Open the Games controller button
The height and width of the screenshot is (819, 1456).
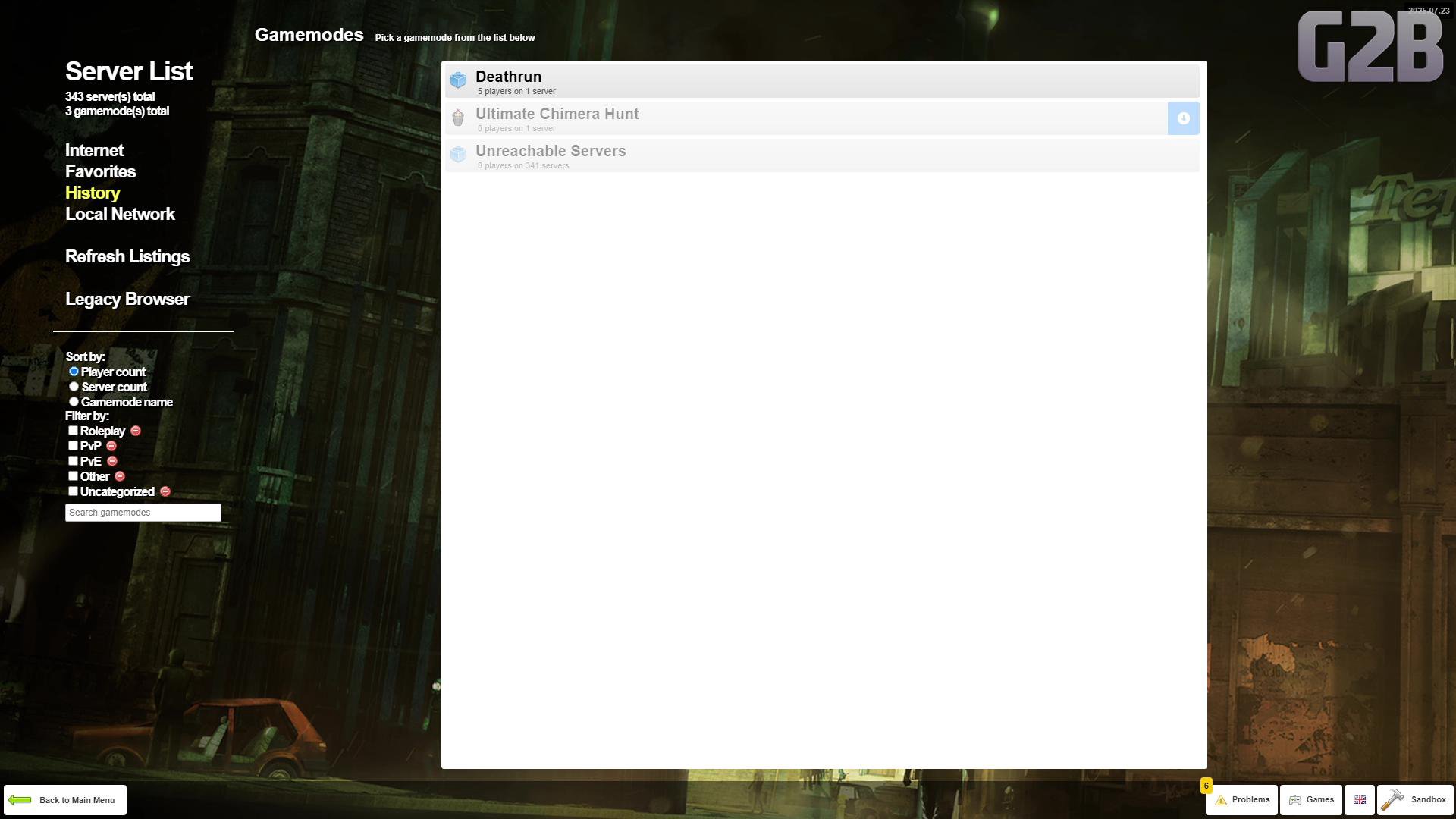click(1311, 800)
